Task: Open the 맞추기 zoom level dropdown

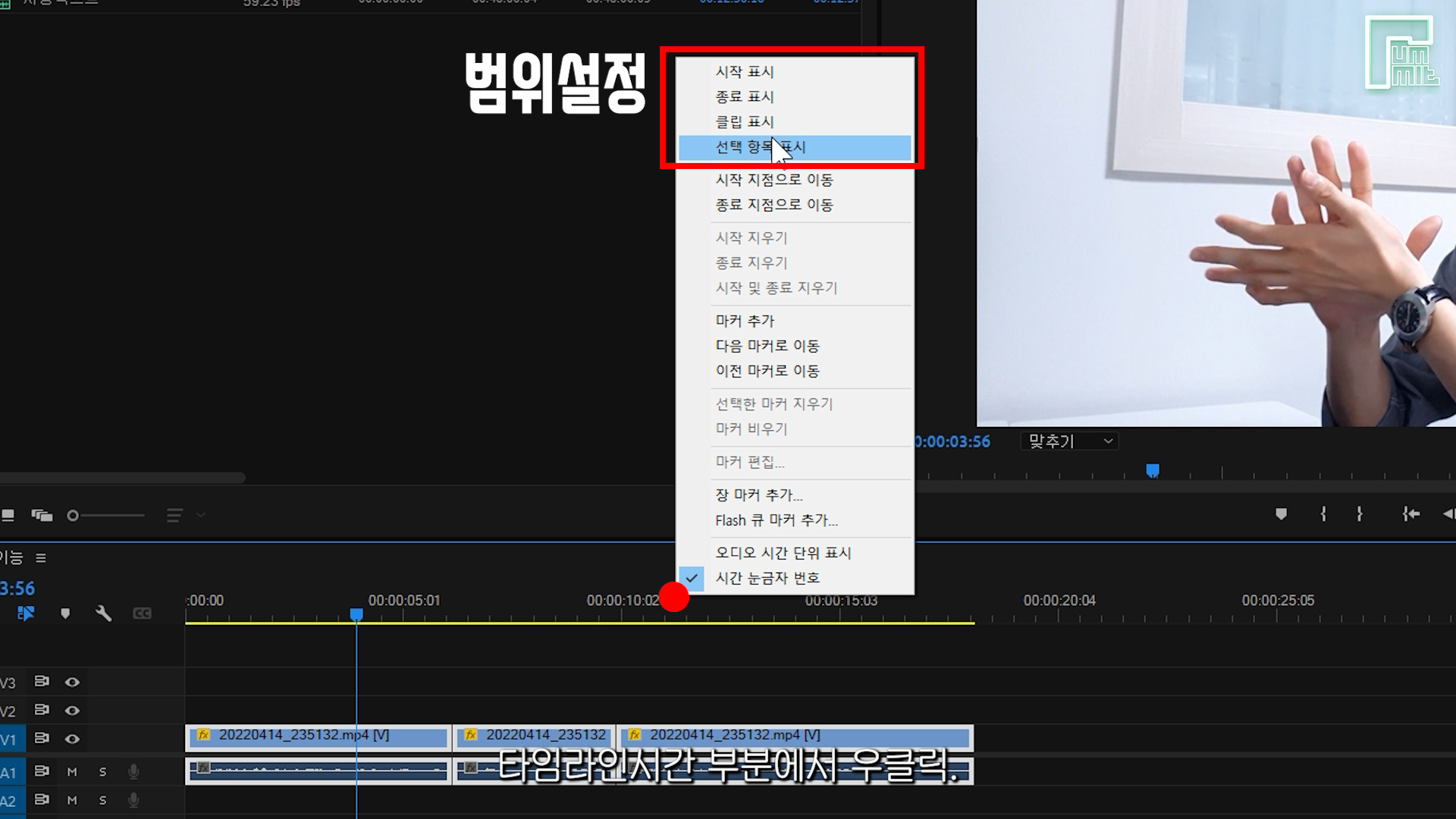Action: (x=1069, y=441)
